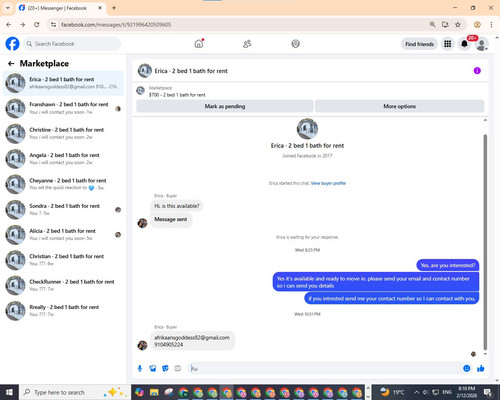Send a thumbs up like
The image size is (500, 400).
point(481,368)
